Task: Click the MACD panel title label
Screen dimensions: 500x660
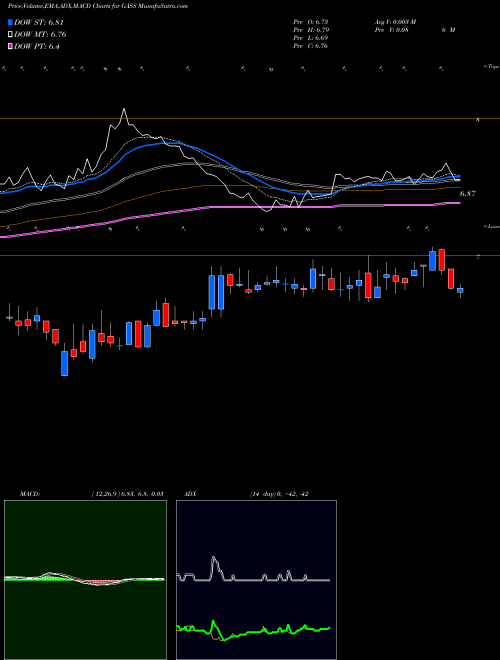Action: (30, 494)
